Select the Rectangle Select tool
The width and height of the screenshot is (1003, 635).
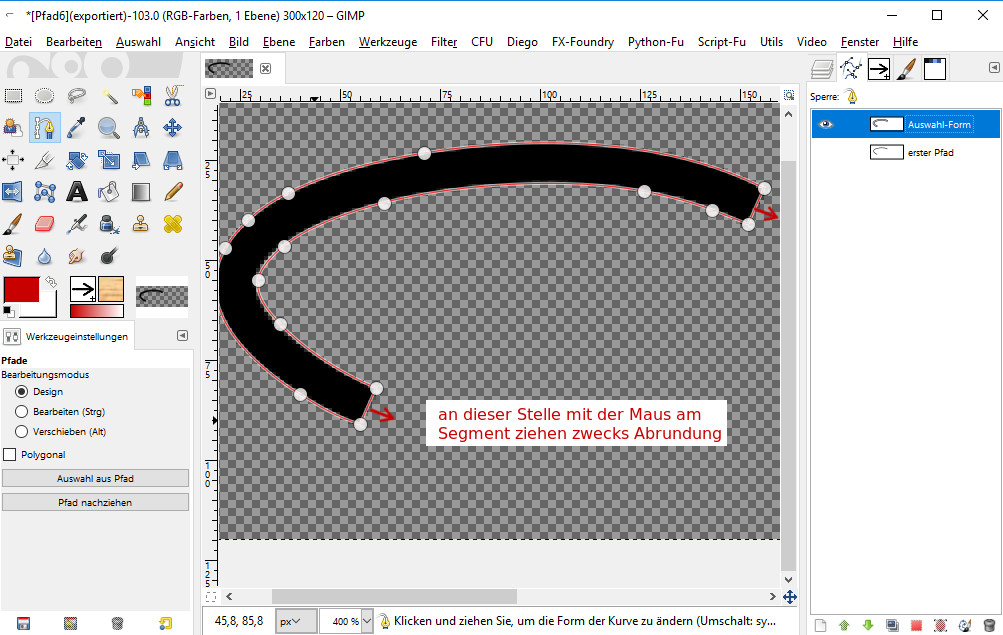point(13,96)
